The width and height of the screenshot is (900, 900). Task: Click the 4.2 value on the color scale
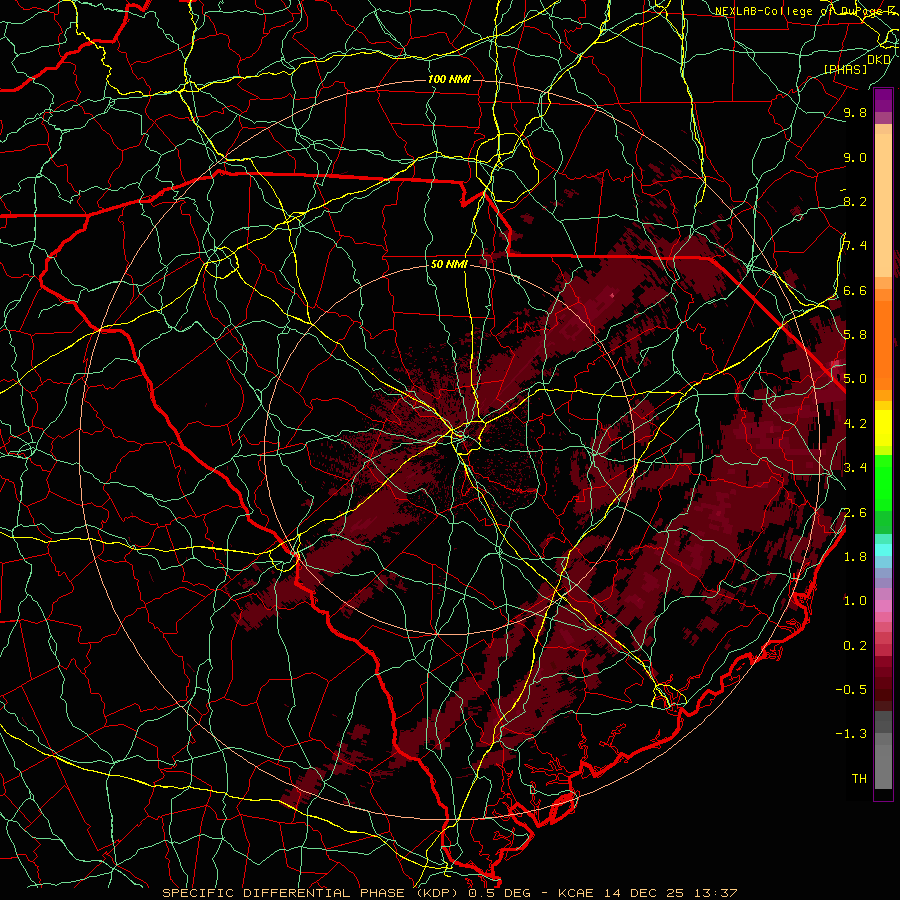tap(855, 424)
